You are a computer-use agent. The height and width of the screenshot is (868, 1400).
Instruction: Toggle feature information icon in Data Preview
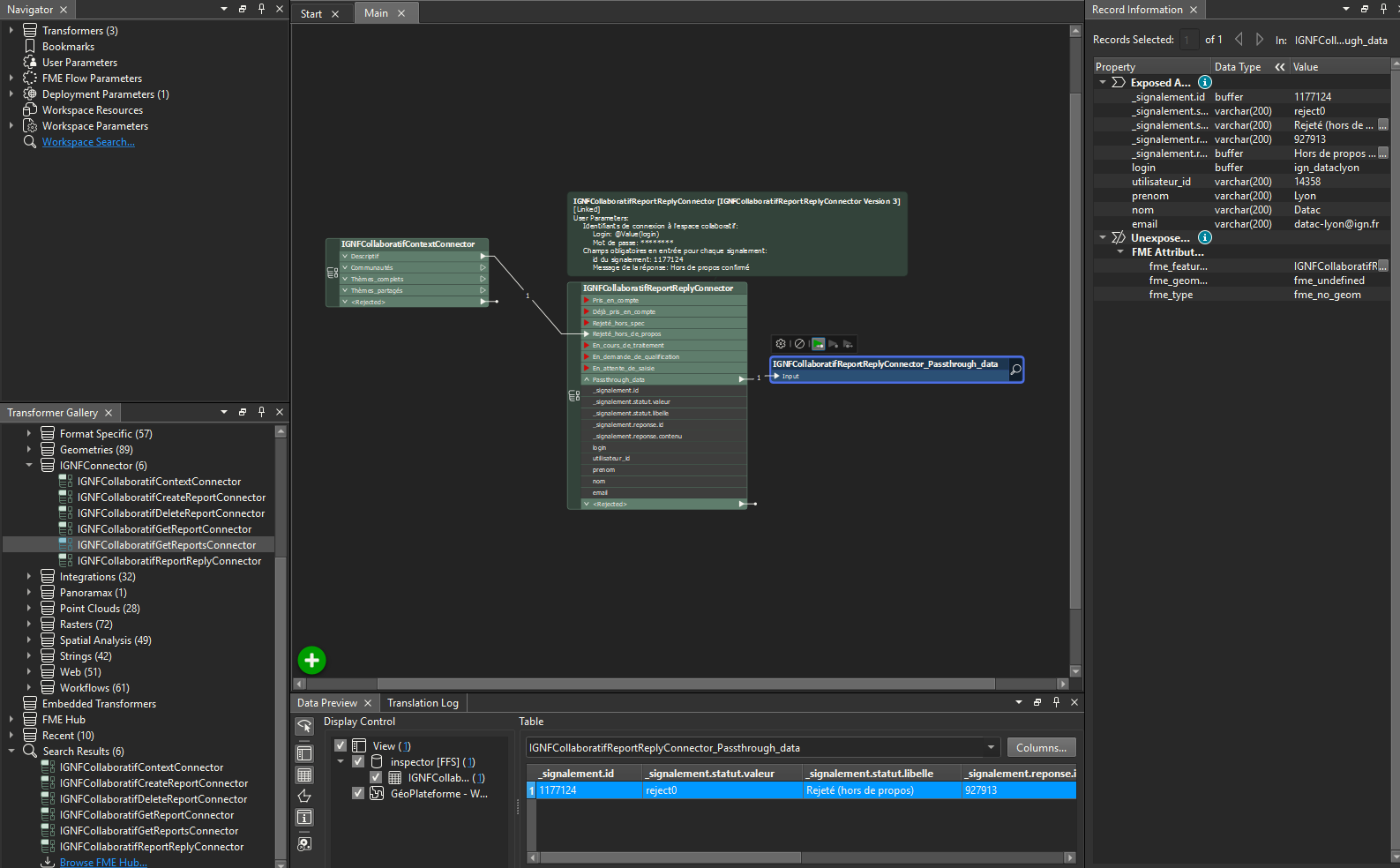pos(304,817)
